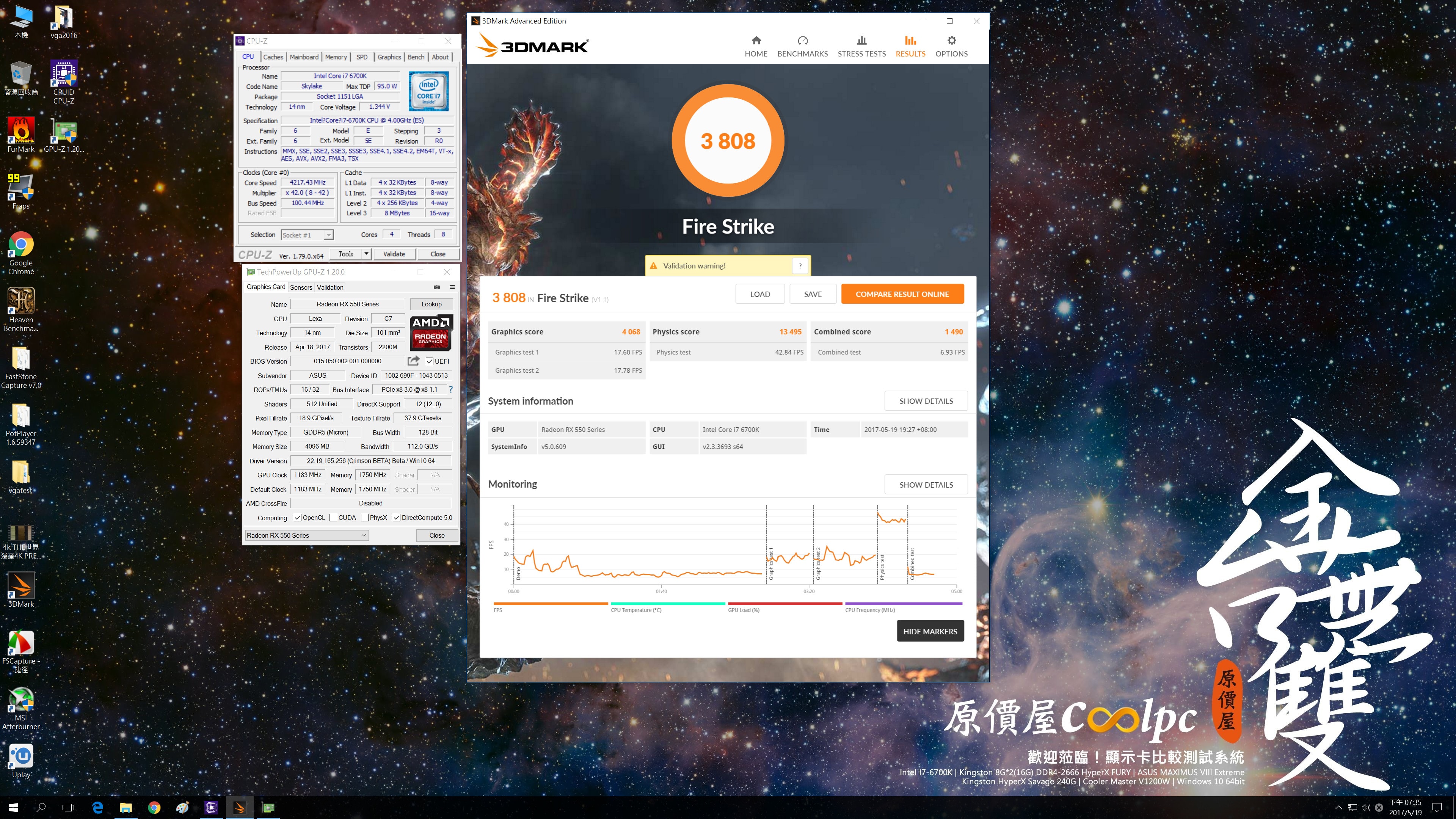
Task: Go to 3DMark BENCHMARKS section
Action: tap(802, 46)
